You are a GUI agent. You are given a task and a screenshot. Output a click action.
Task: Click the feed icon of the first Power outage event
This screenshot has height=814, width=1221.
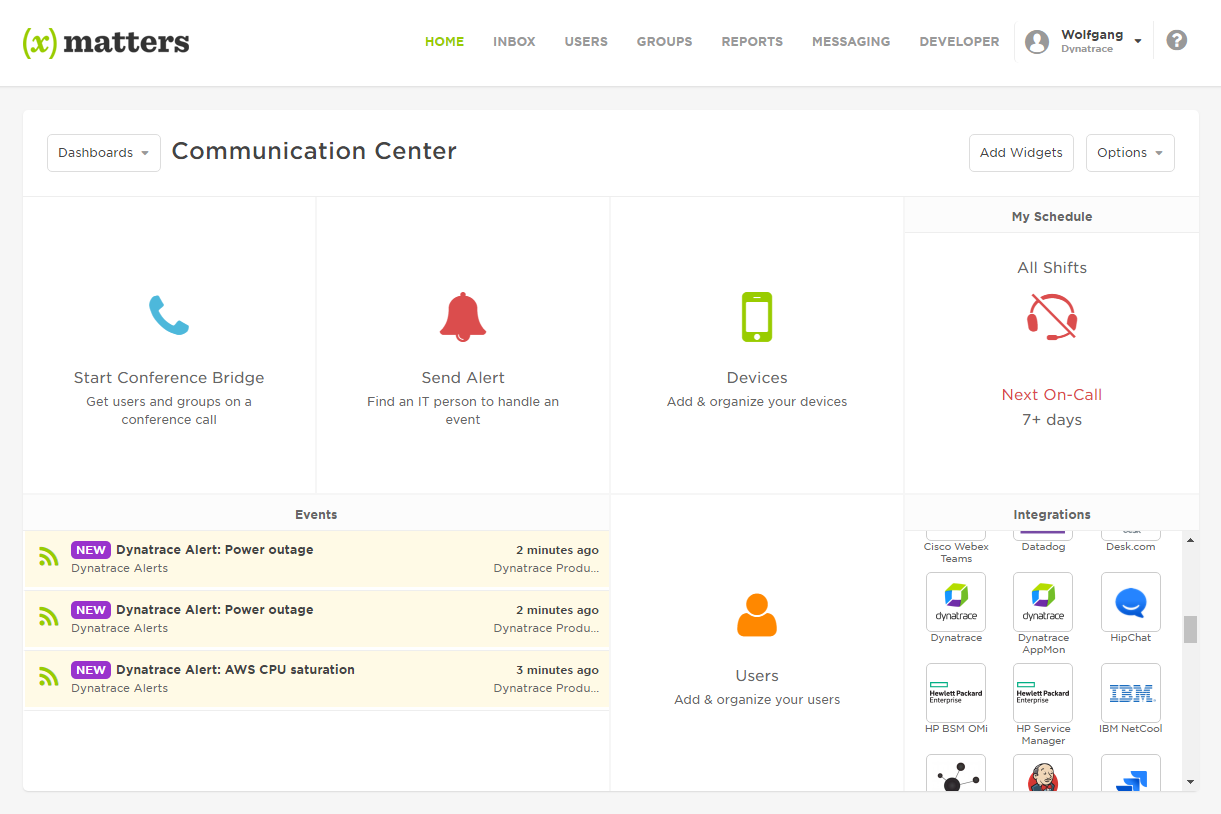pyautogui.click(x=48, y=557)
